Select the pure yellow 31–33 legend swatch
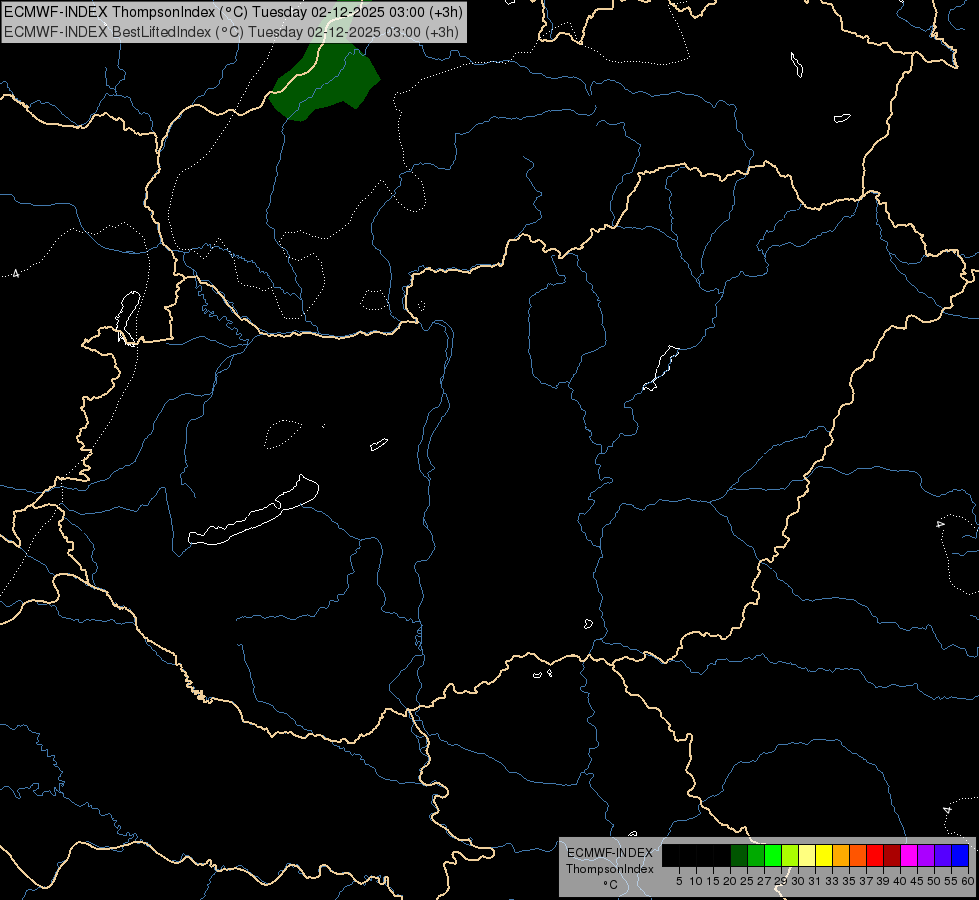 click(x=824, y=856)
